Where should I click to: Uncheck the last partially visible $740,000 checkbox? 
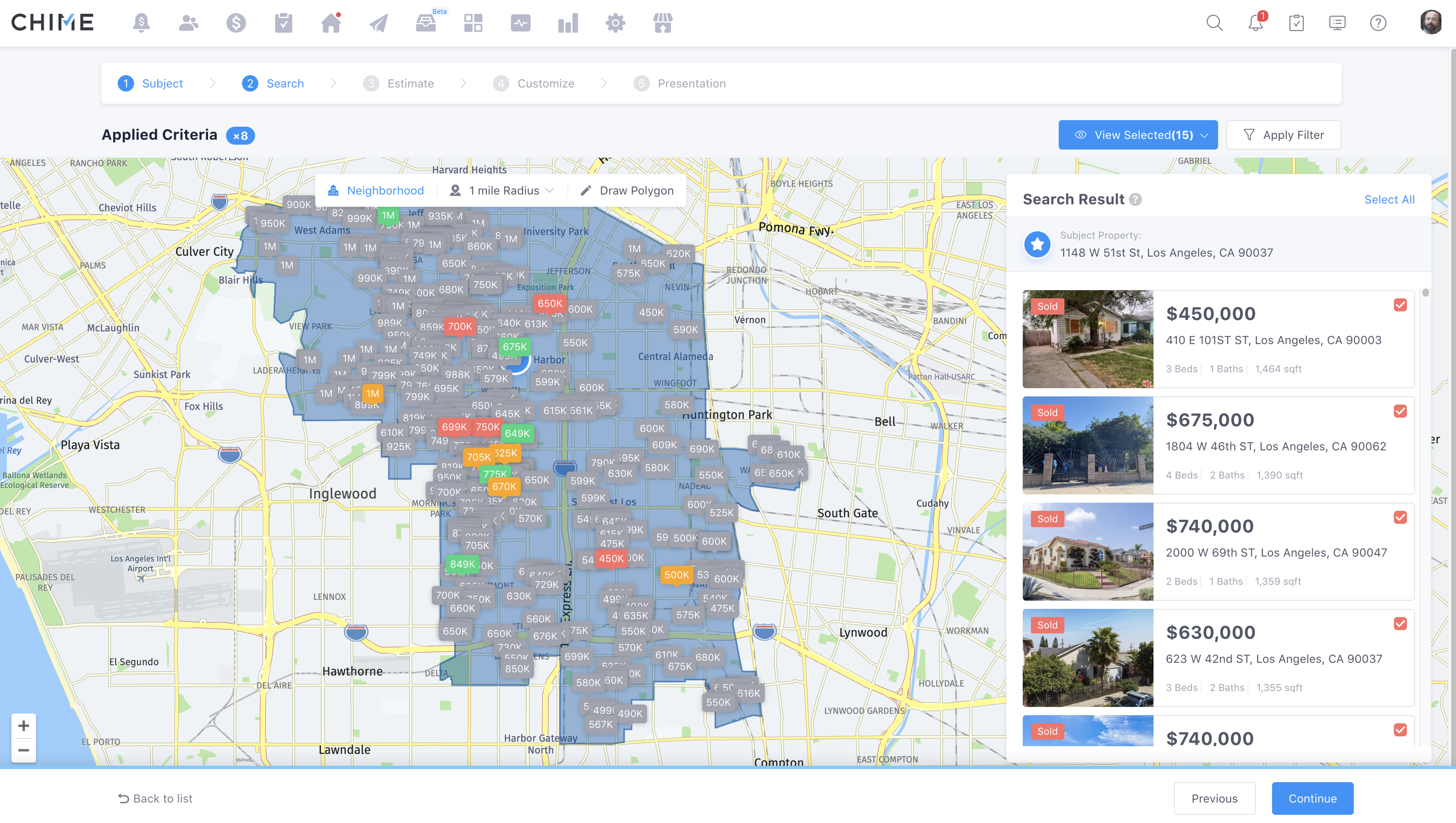[x=1400, y=730]
